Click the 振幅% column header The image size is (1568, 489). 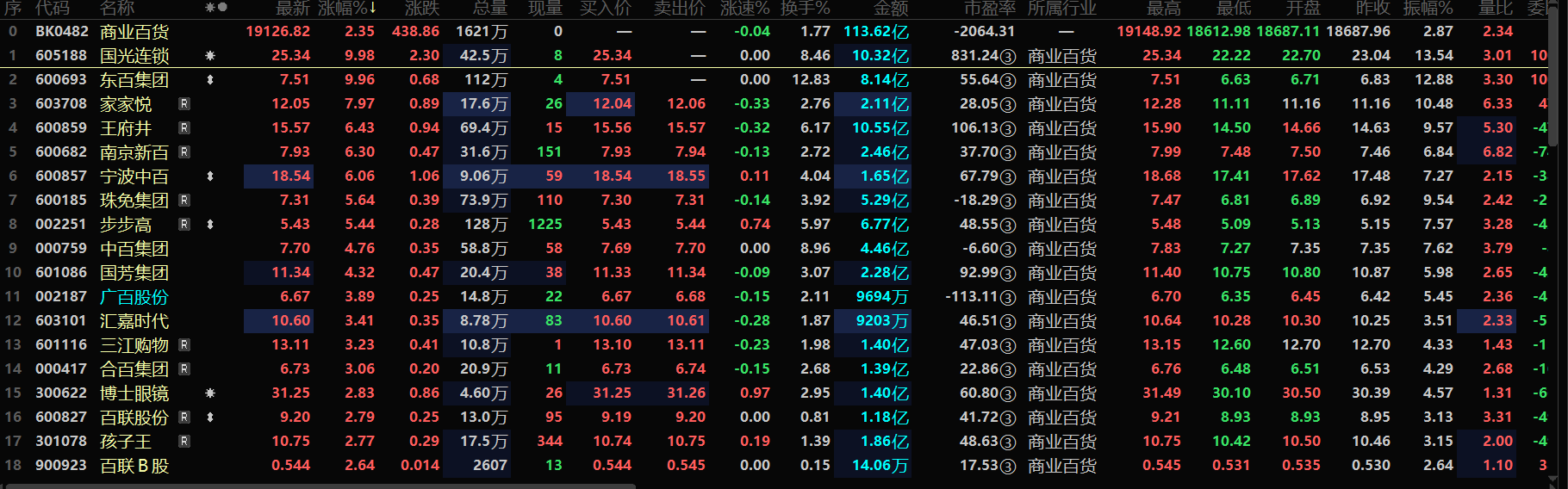coord(1428,8)
